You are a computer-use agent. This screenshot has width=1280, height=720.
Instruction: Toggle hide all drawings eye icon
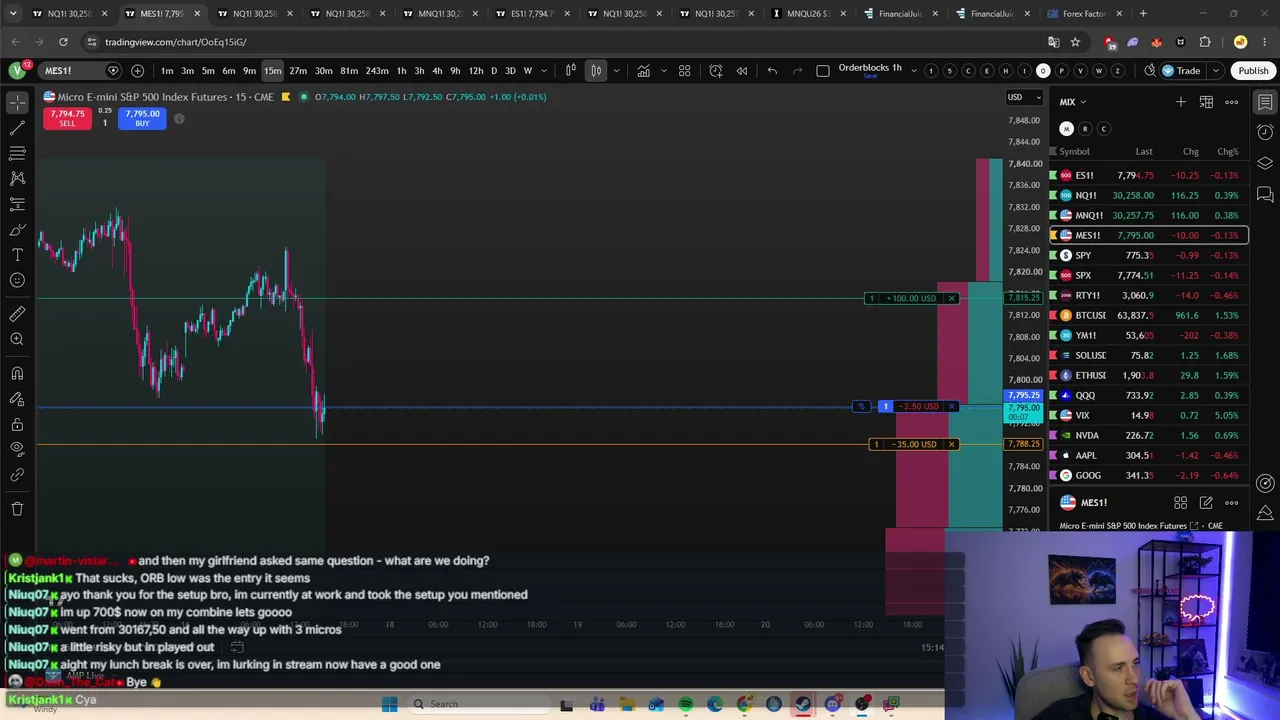17,449
